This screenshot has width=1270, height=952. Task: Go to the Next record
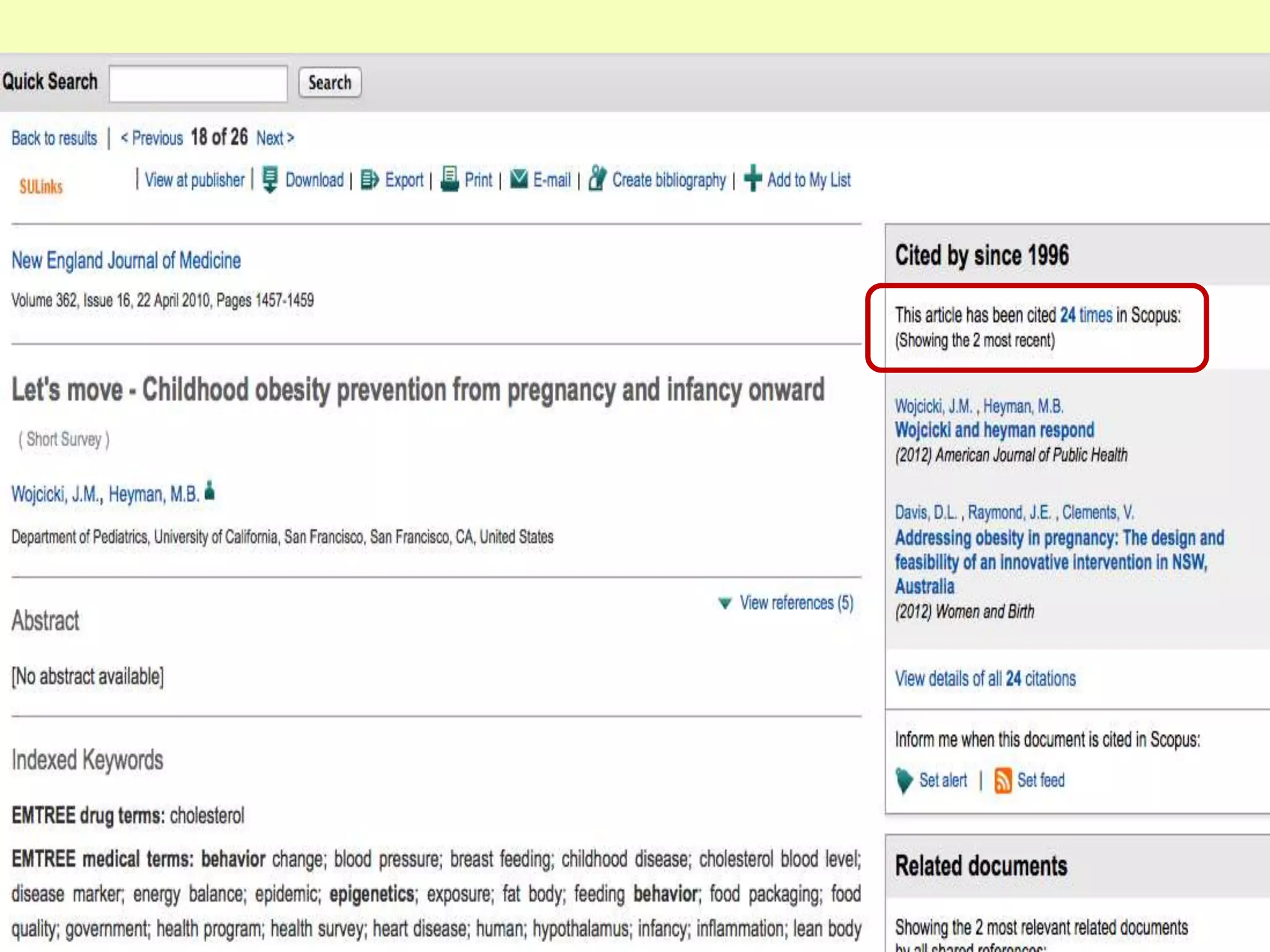pos(275,138)
